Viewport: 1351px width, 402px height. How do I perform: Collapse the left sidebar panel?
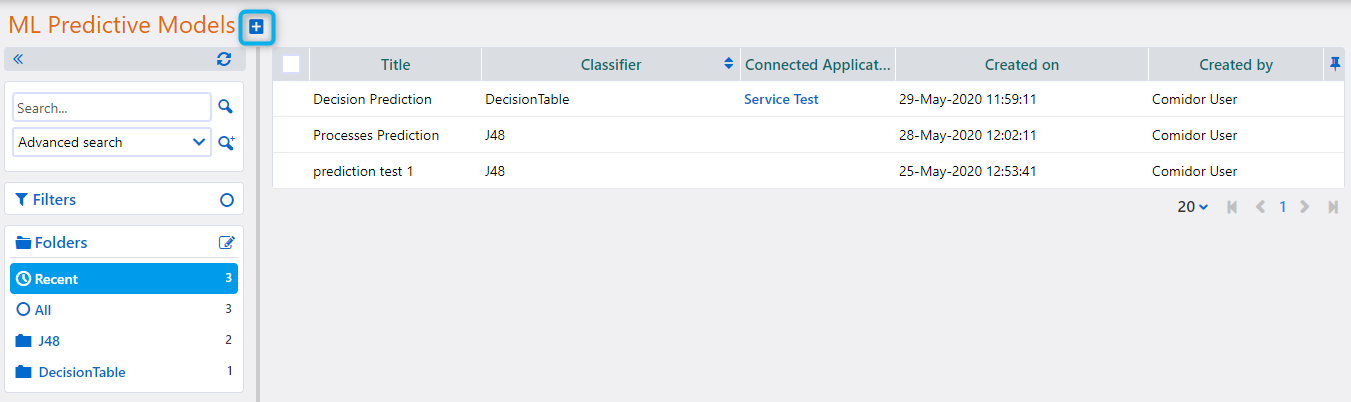18,59
